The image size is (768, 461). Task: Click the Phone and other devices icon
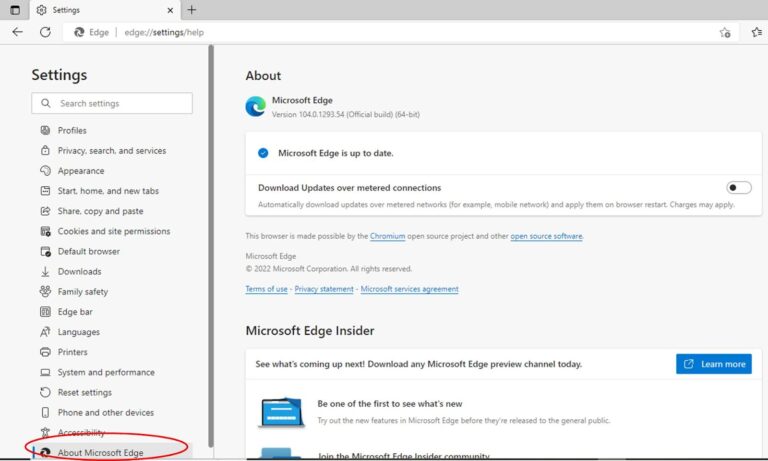tap(45, 412)
